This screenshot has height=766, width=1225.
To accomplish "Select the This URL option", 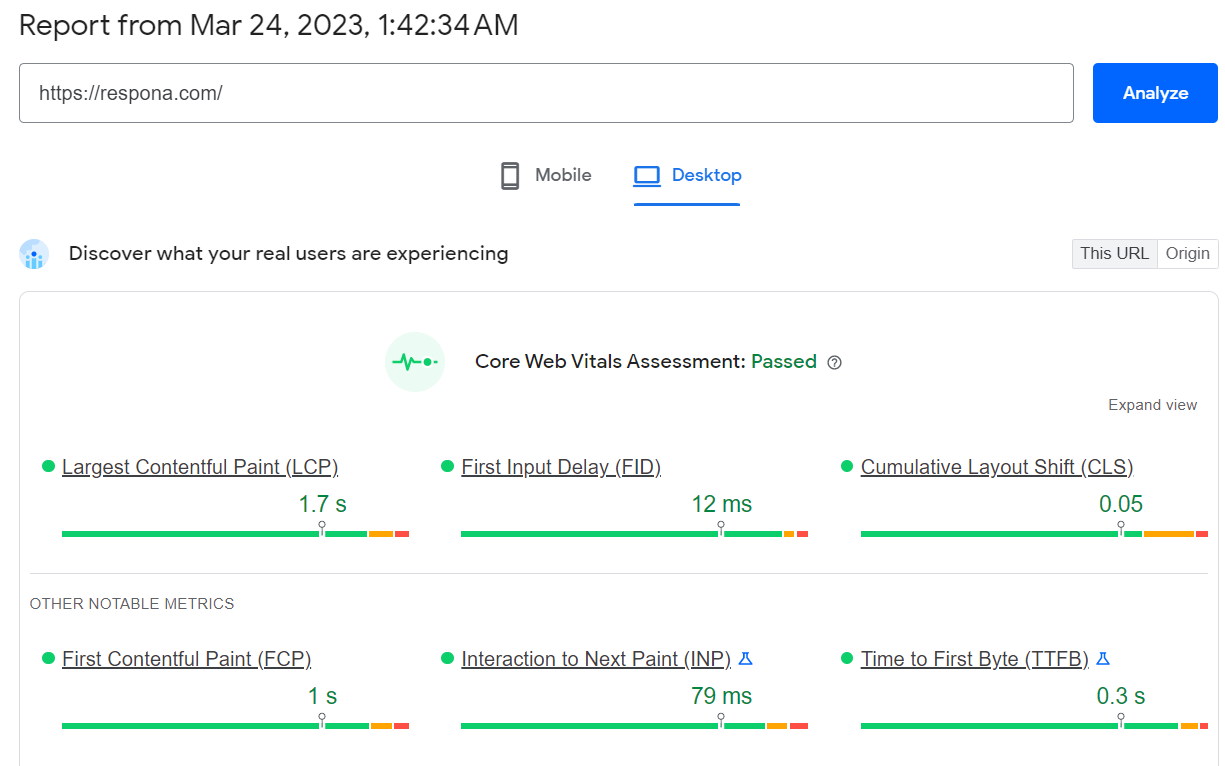I will (x=1114, y=253).
